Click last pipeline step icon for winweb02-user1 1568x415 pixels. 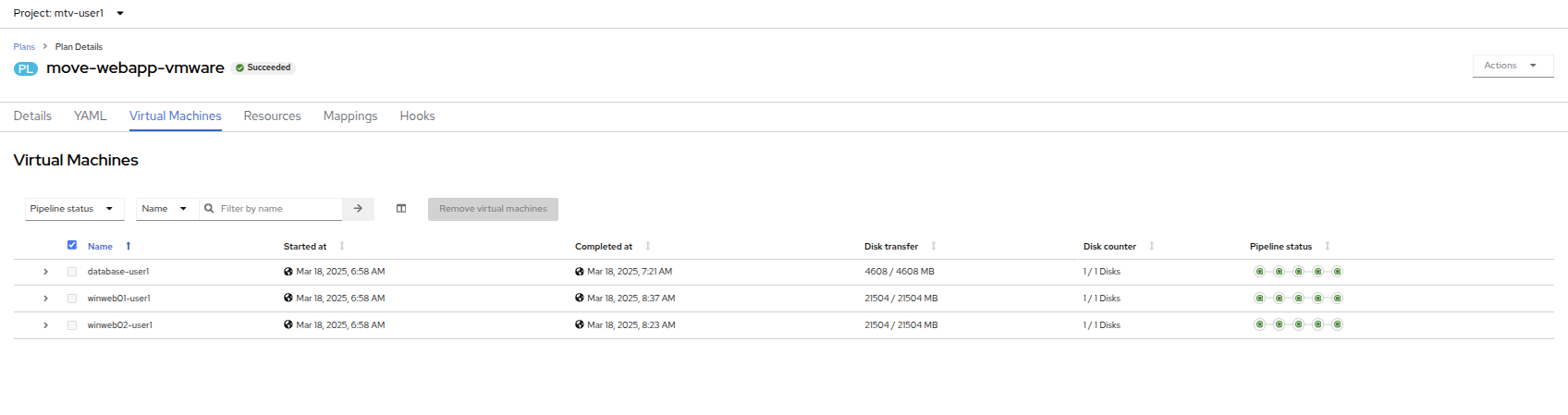point(1337,325)
